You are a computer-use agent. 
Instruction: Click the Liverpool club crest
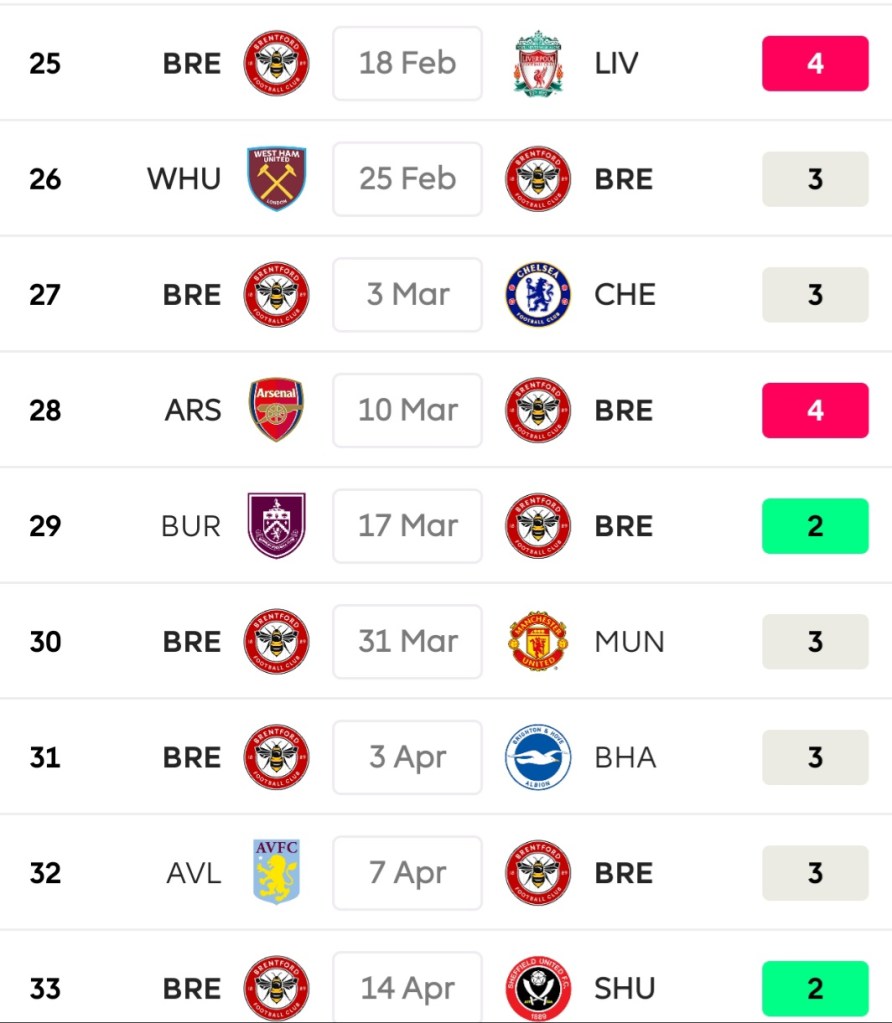(x=538, y=63)
